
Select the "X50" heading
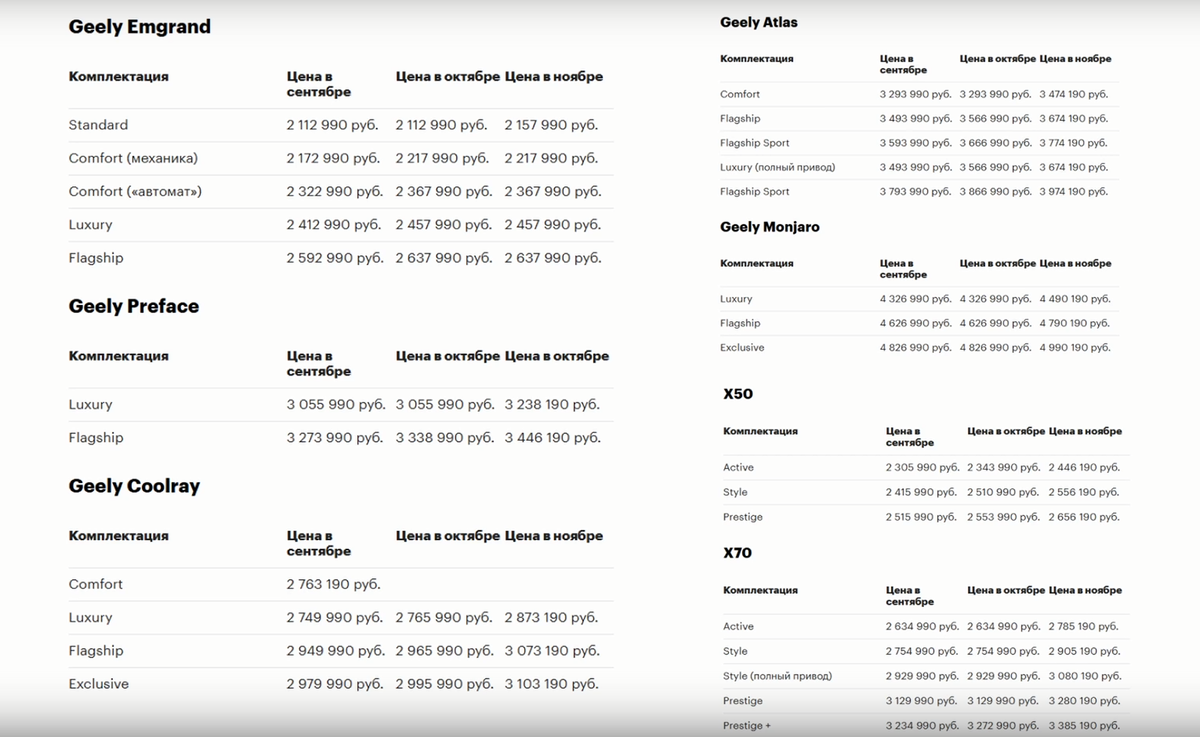tap(738, 394)
